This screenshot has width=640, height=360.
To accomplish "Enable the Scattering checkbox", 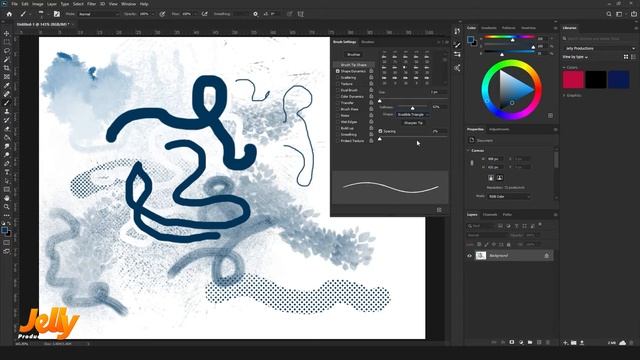I will 338,78.
